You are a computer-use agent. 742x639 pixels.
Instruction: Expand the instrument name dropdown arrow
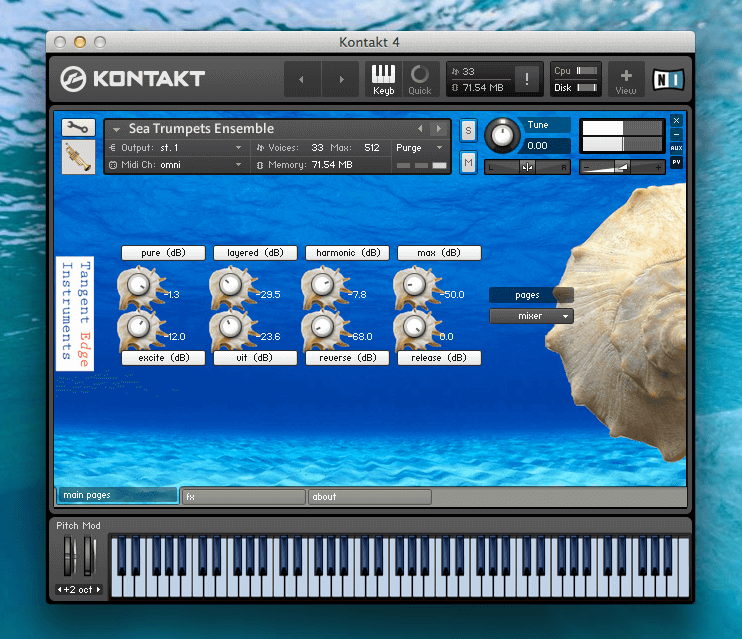click(x=116, y=129)
